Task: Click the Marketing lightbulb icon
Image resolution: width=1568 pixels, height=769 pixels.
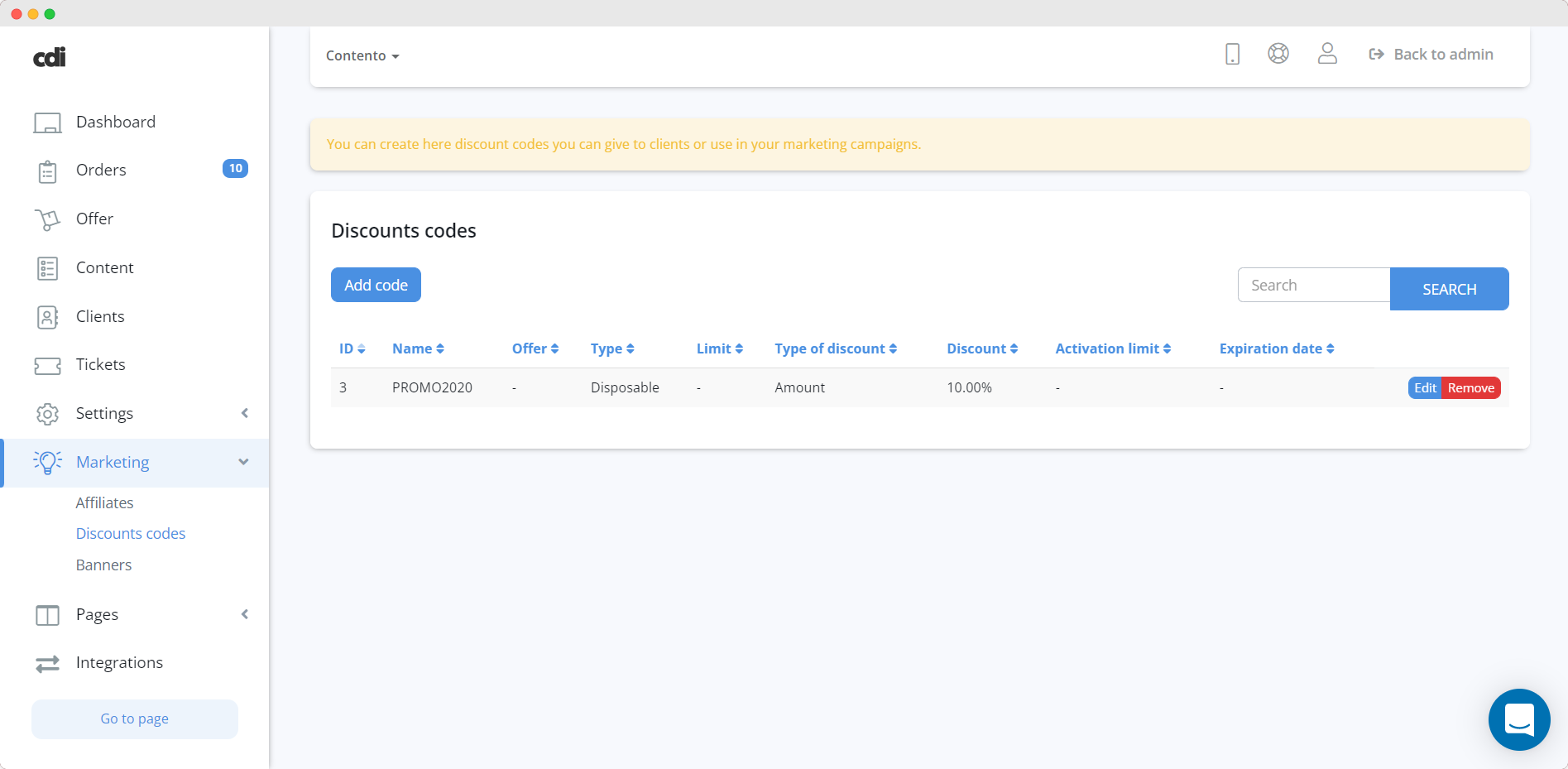Action: tap(47, 462)
